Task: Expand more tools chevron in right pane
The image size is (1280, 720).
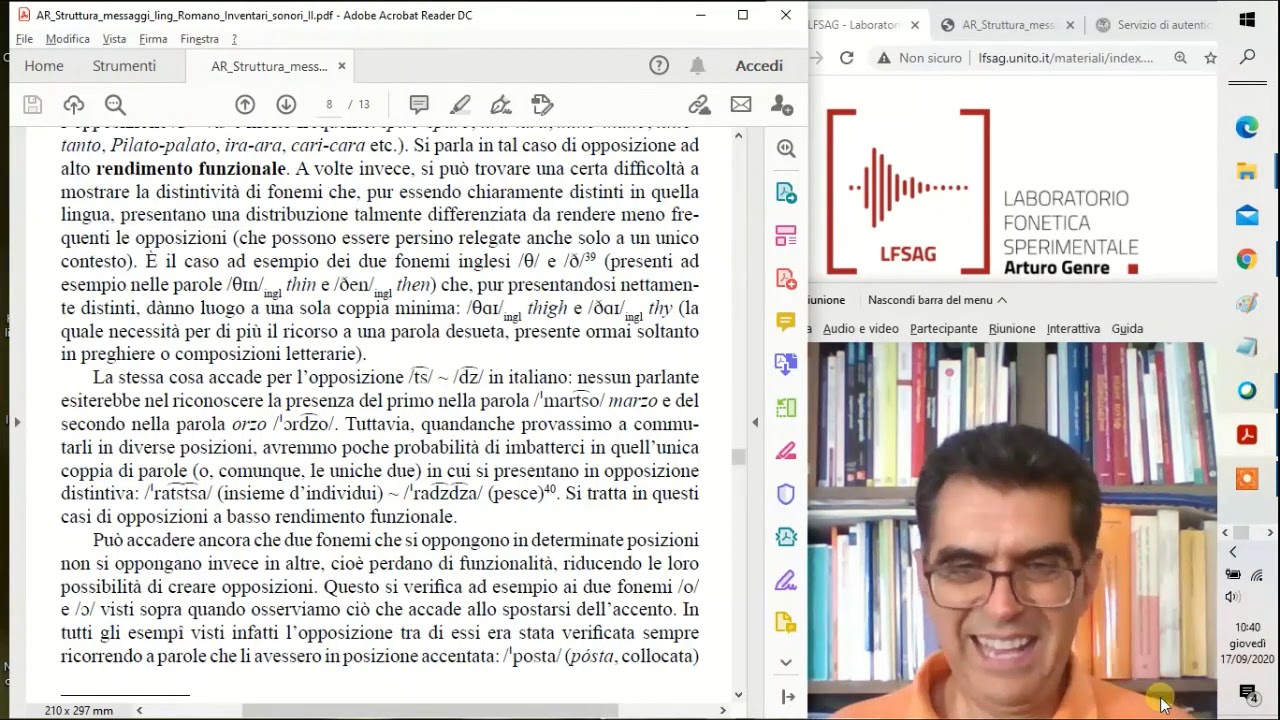Action: pyautogui.click(x=786, y=662)
